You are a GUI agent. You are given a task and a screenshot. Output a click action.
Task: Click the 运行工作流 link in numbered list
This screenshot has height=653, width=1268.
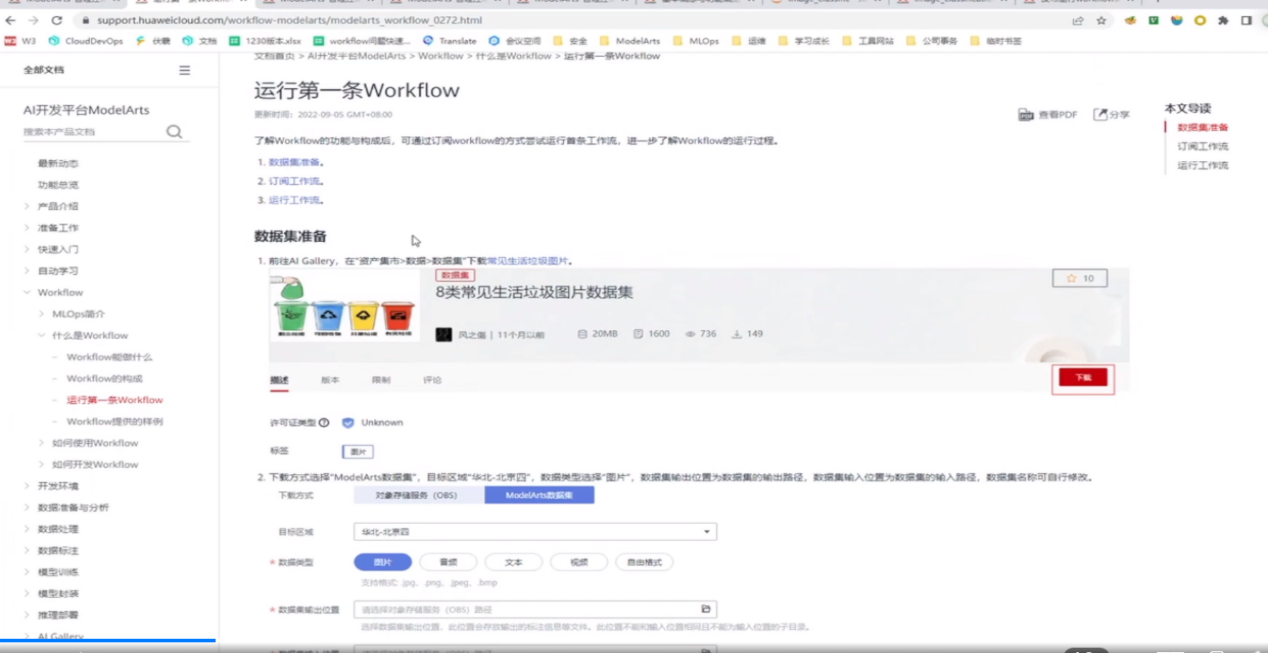(x=294, y=200)
